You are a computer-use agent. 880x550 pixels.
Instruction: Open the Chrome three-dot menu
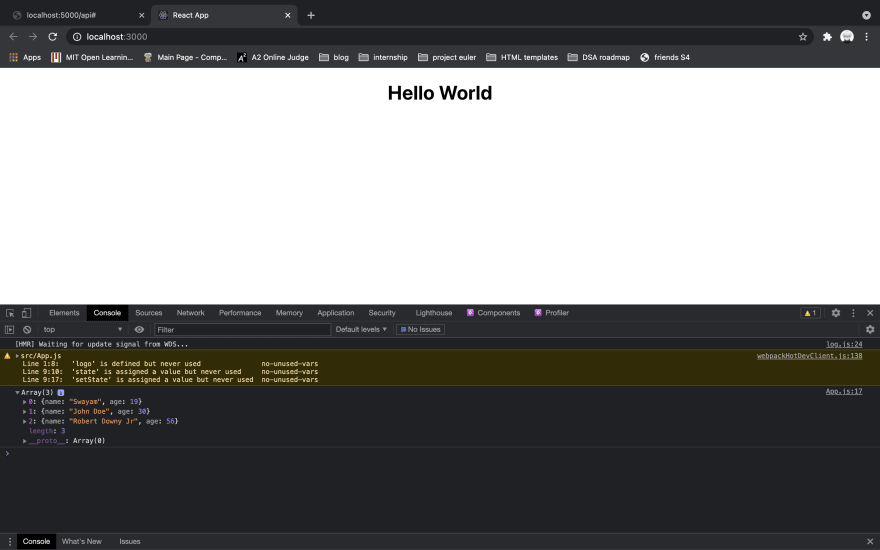click(867, 36)
